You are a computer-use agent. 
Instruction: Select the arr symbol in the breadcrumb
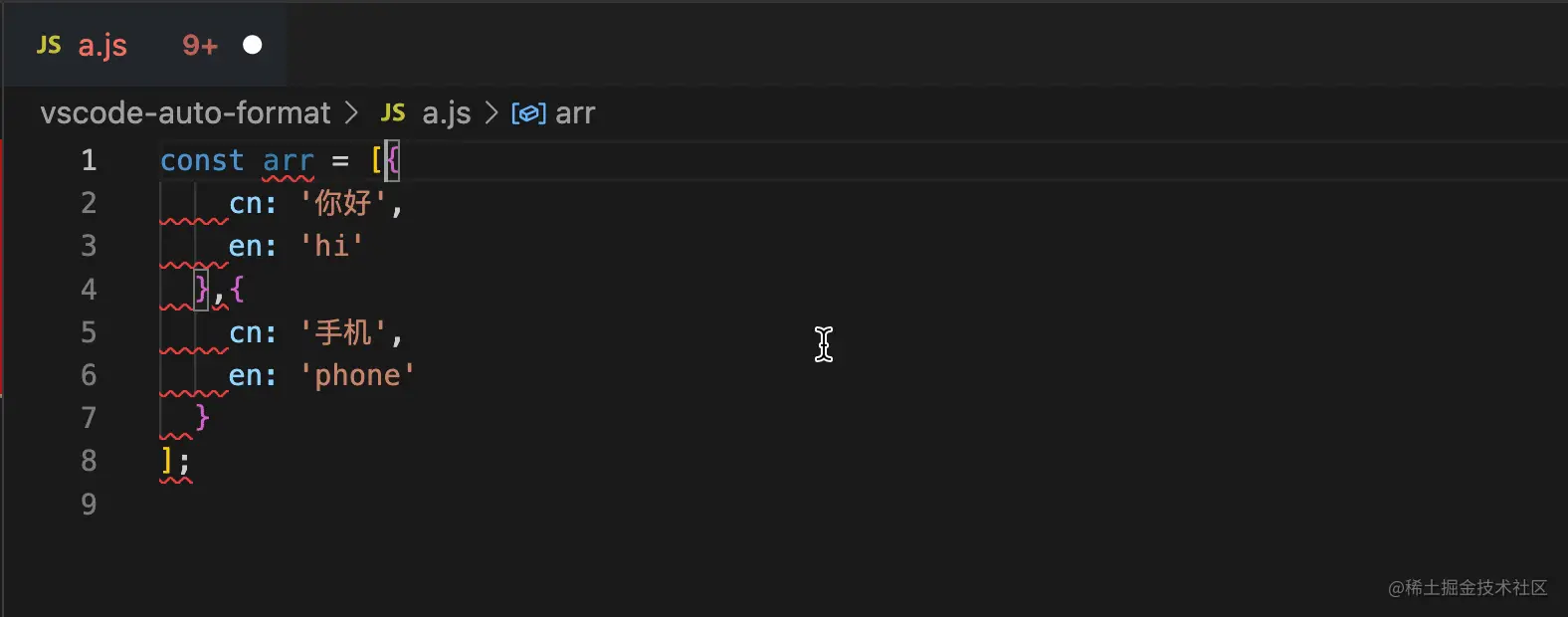pos(575,112)
